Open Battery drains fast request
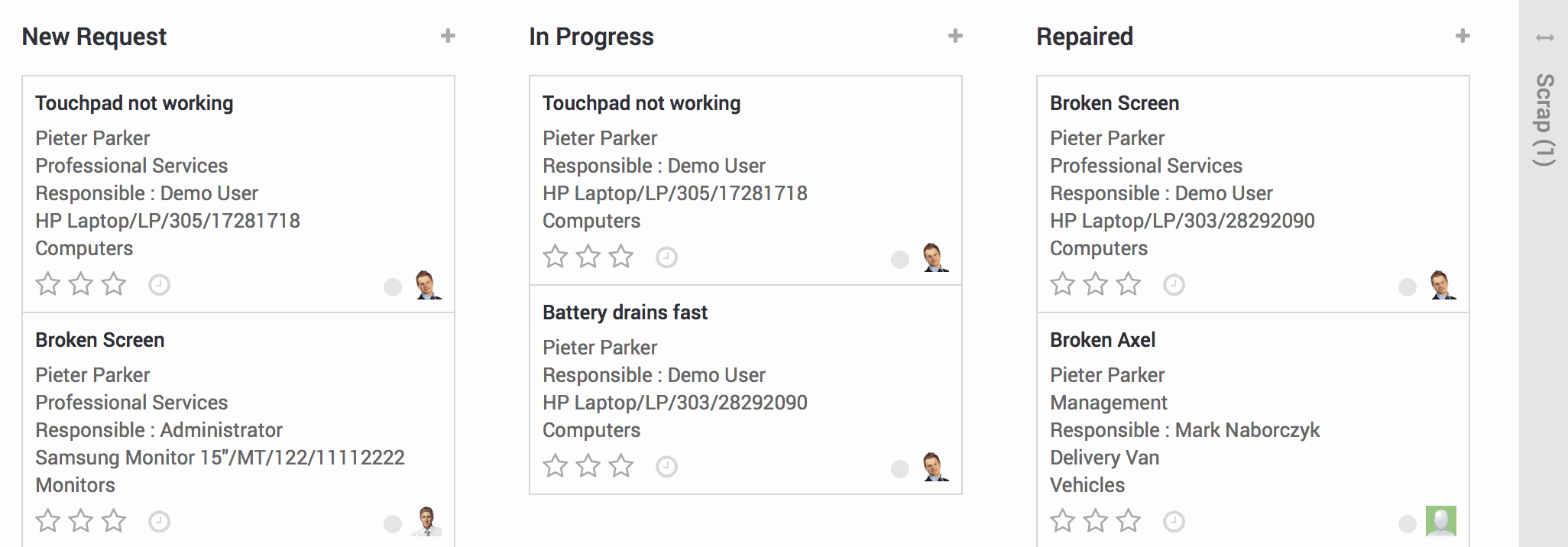This screenshot has width=1568, height=547. [625, 312]
